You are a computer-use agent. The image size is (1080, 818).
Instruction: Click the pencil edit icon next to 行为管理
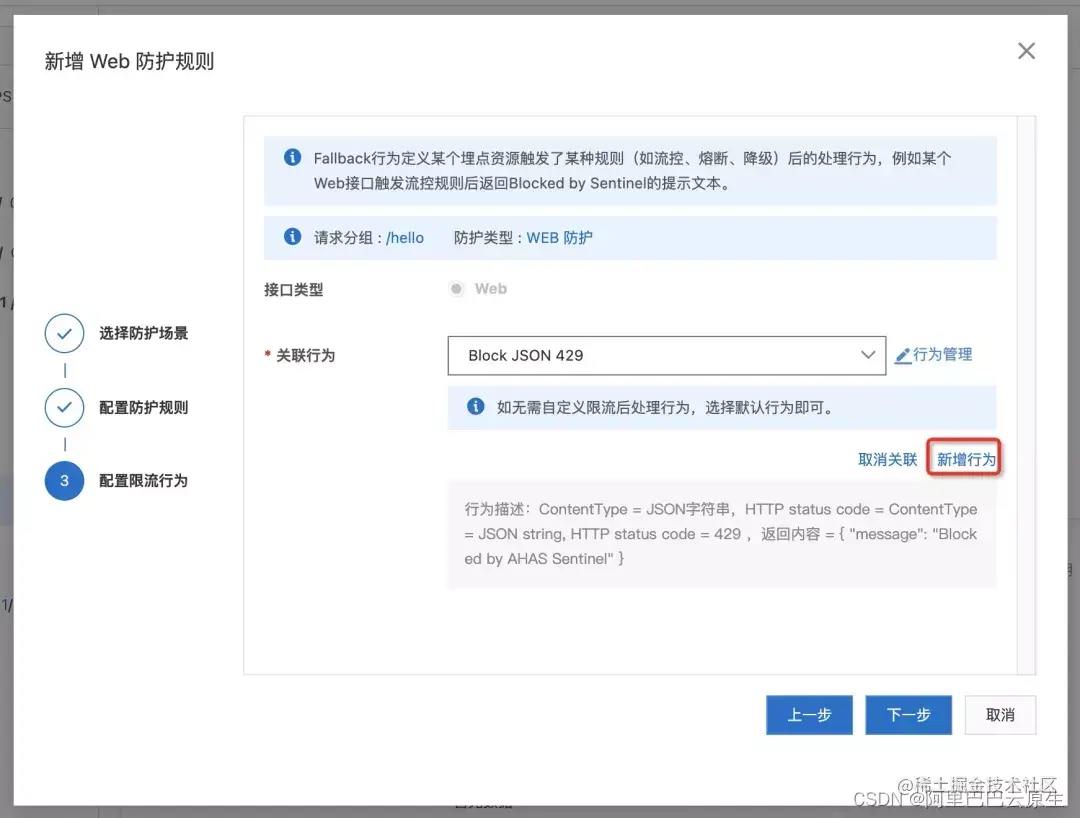(901, 354)
